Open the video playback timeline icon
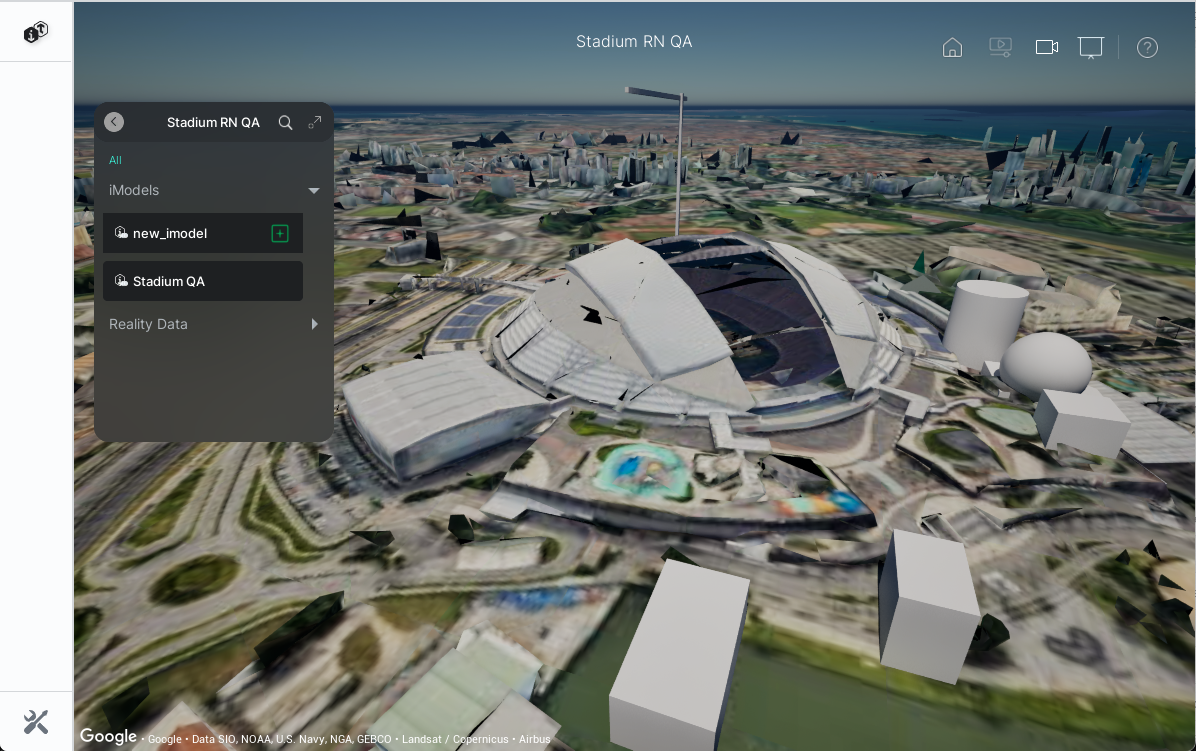 (x=1000, y=48)
